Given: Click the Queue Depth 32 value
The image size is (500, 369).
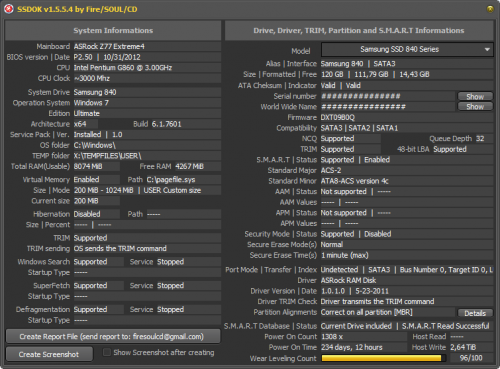Looking at the screenshot, I should click(480, 139).
